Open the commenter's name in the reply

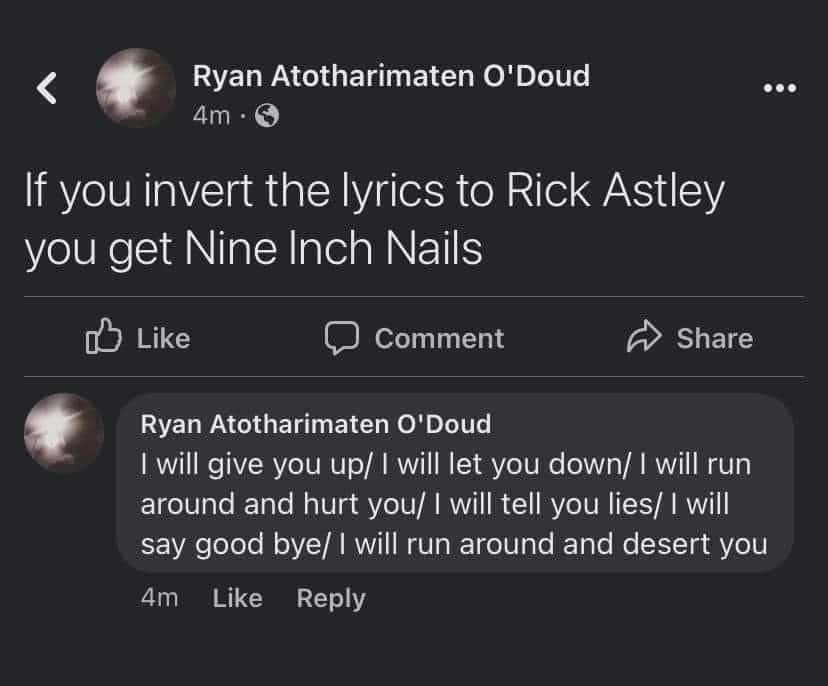coord(314,423)
